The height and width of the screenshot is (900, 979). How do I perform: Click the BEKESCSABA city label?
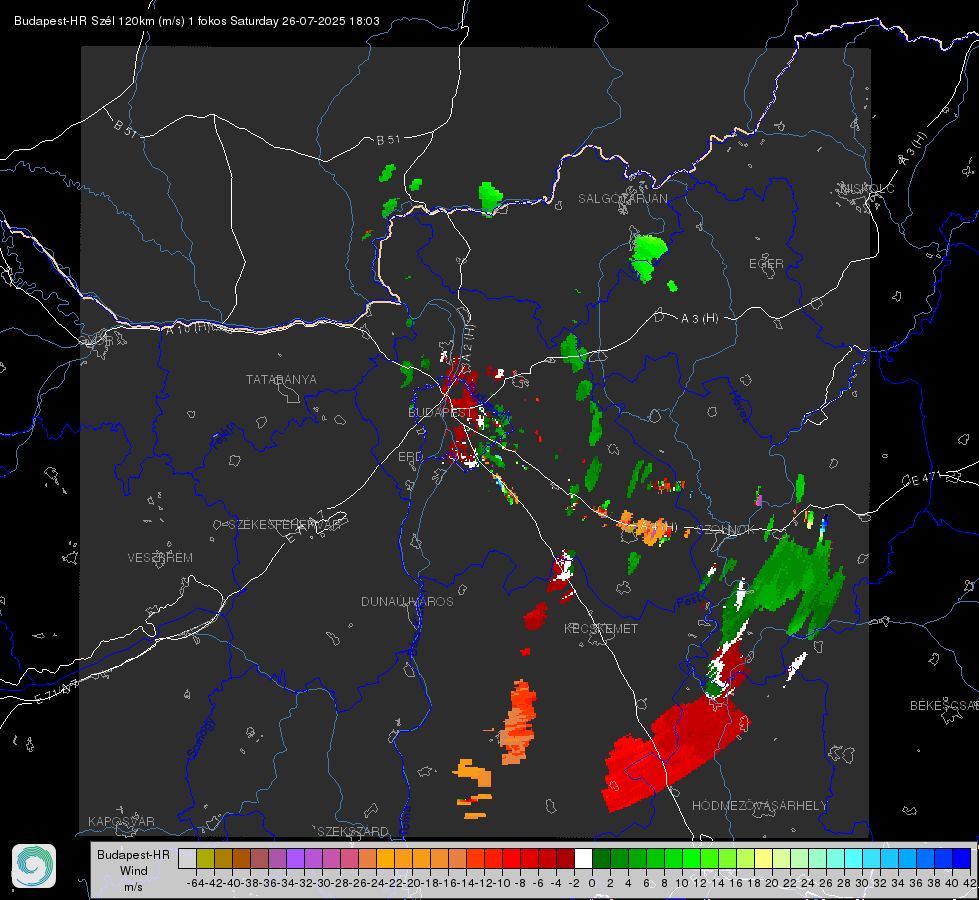[944, 706]
